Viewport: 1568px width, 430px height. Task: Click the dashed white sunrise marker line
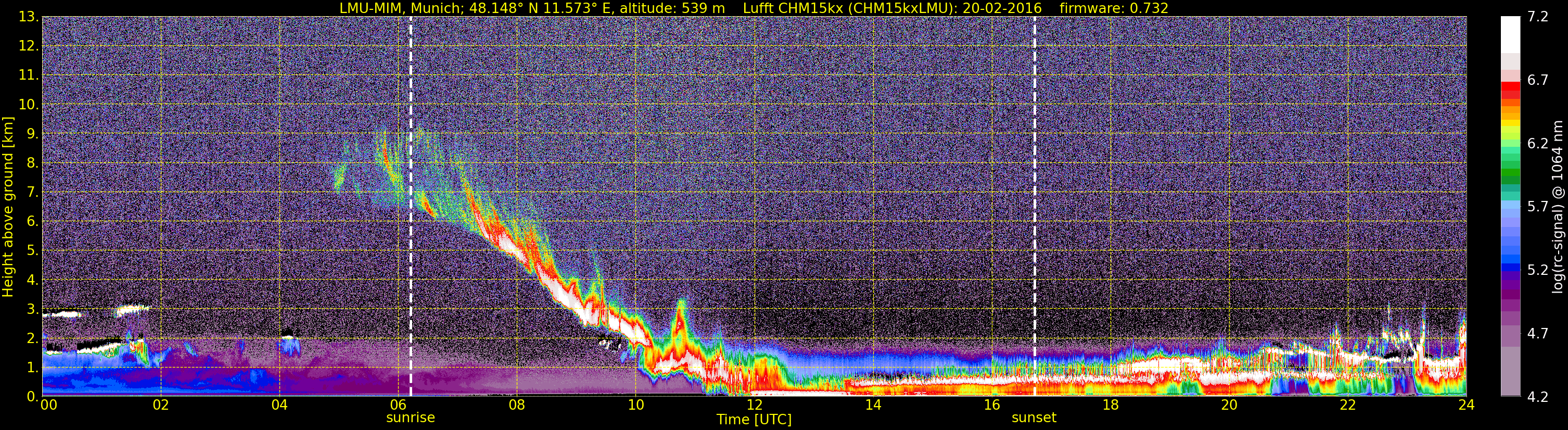[x=410, y=206]
